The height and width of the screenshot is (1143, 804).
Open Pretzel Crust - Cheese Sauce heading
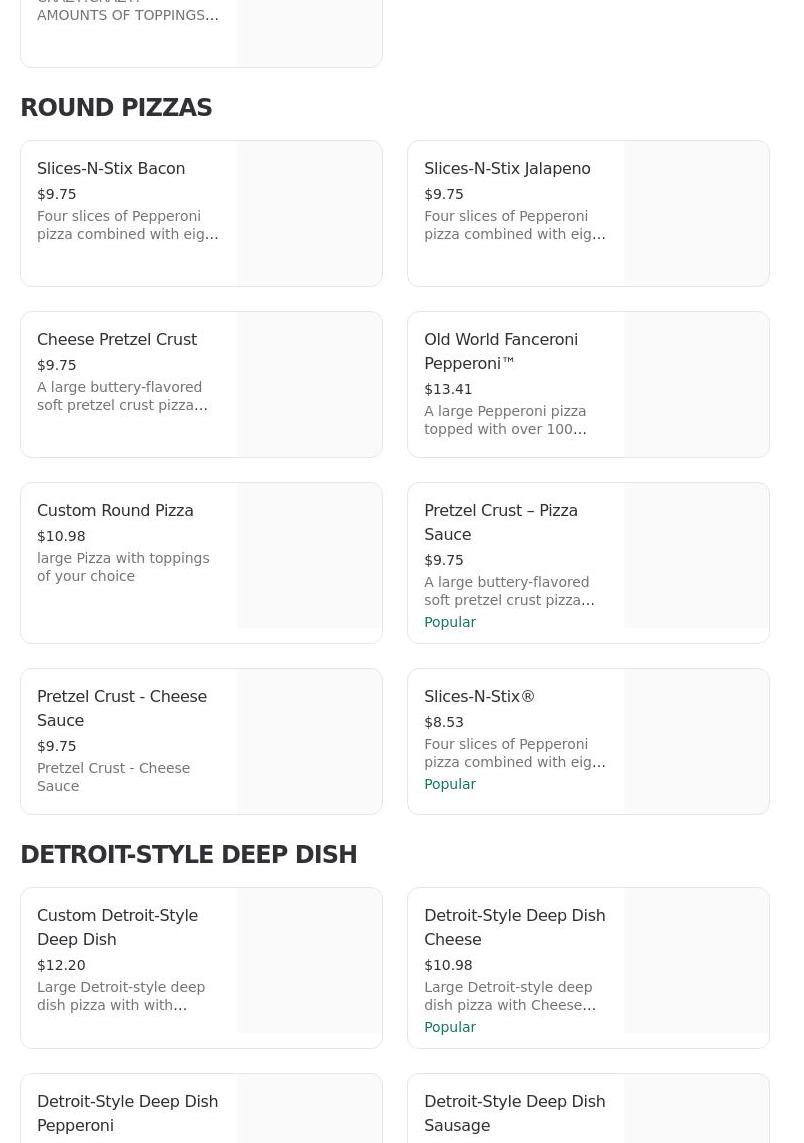[122, 708]
